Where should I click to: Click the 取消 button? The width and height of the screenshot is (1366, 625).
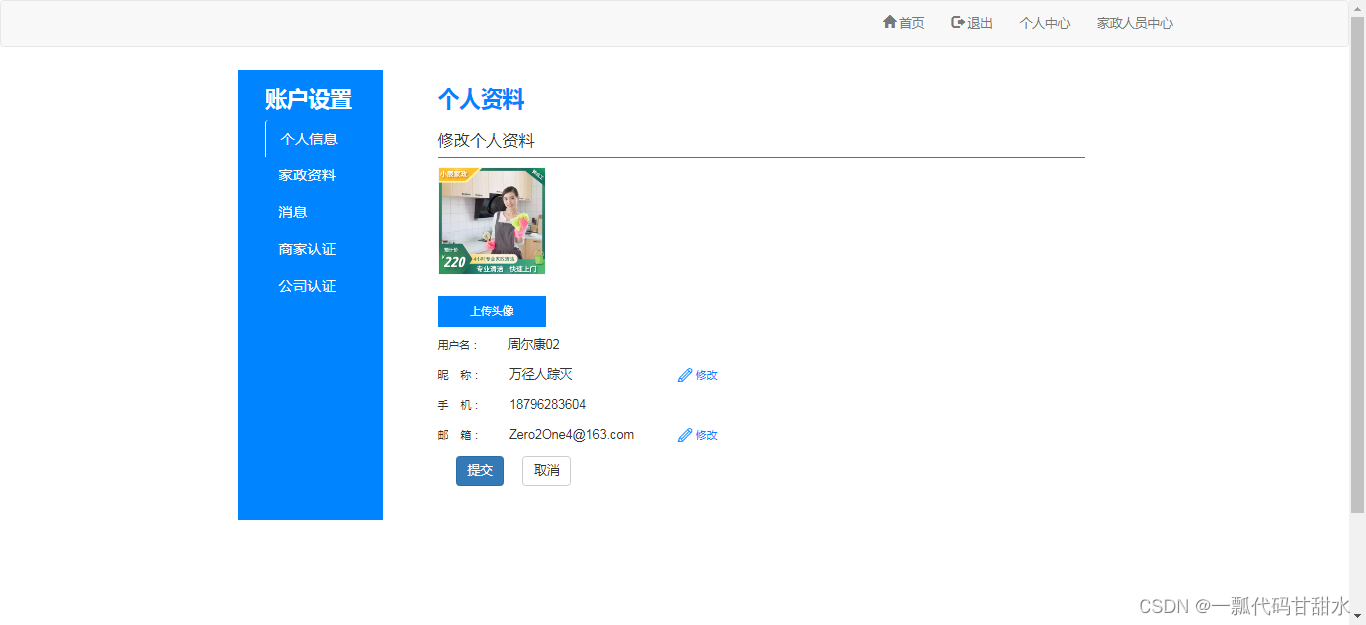coord(546,471)
